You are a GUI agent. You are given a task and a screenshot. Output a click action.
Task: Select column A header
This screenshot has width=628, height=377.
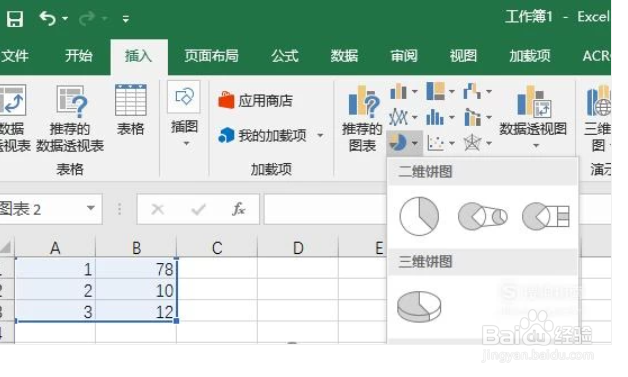(x=55, y=248)
